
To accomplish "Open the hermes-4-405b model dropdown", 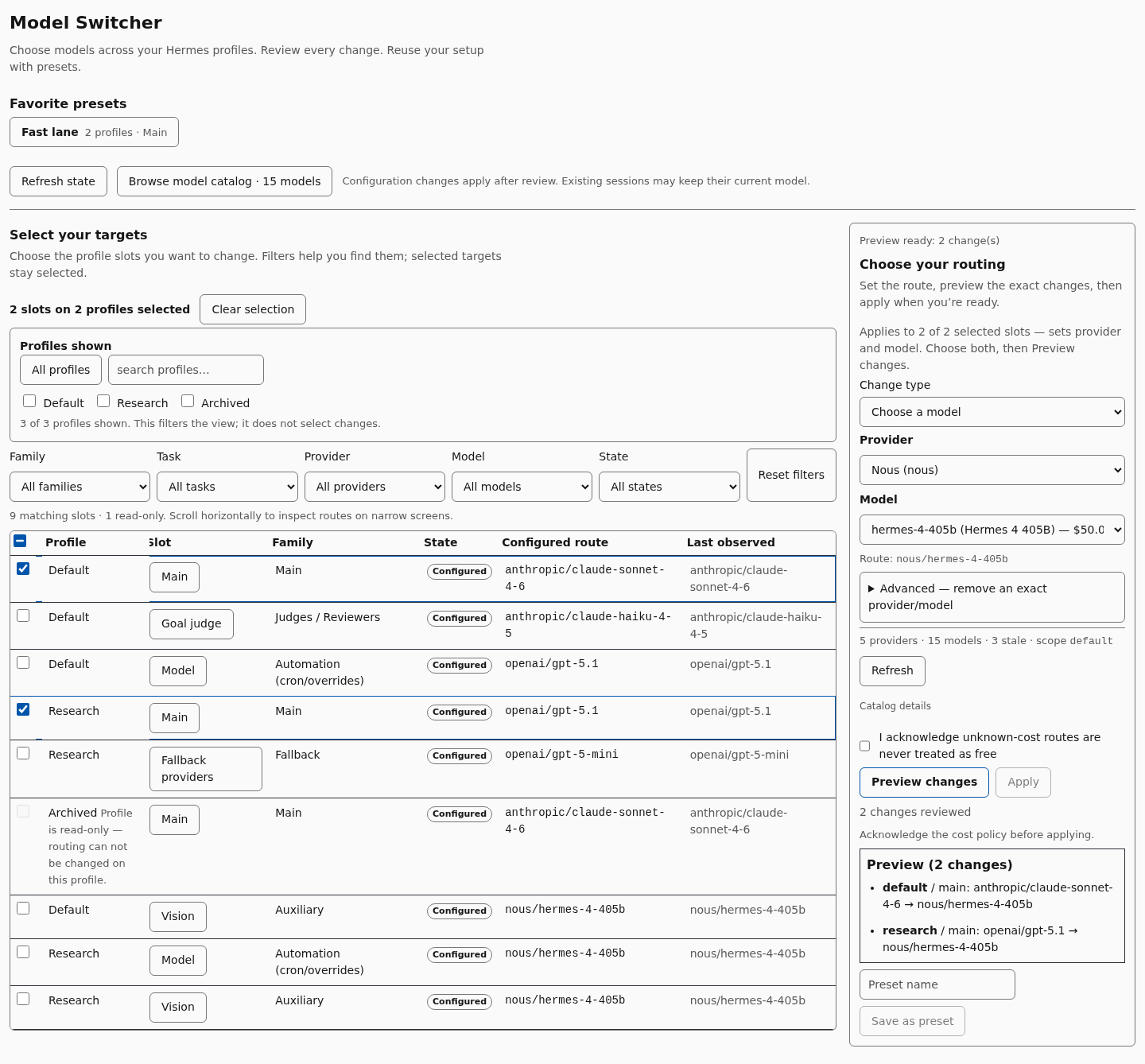I will click(x=992, y=530).
